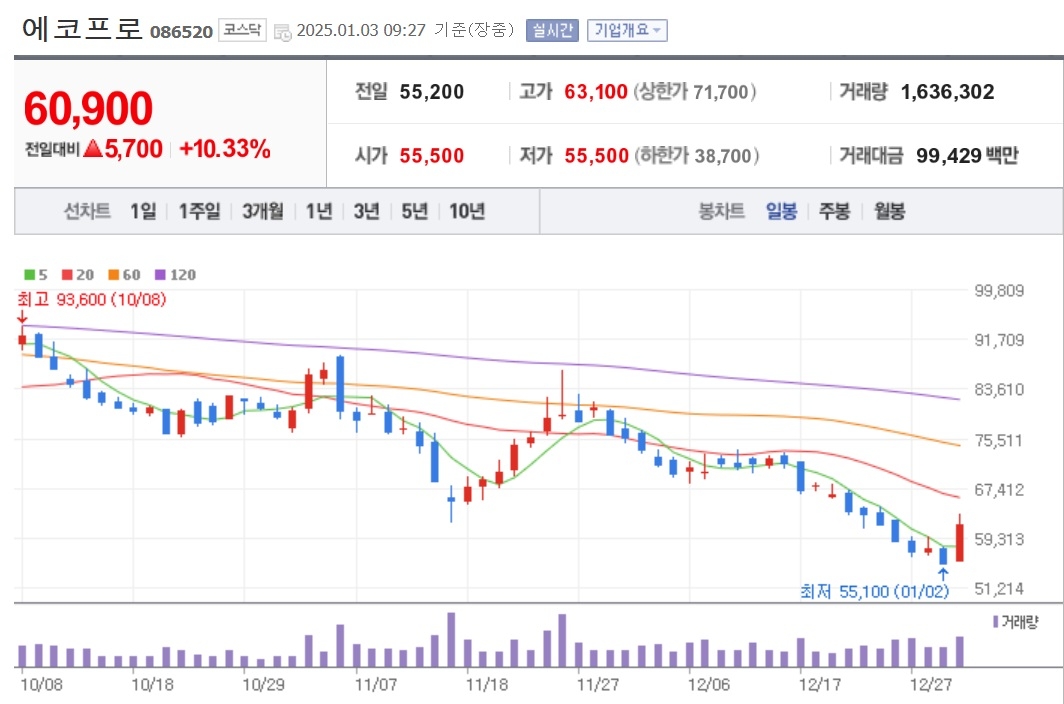
Task: Select the 일봉 daily candle chart
Action: tap(781, 211)
